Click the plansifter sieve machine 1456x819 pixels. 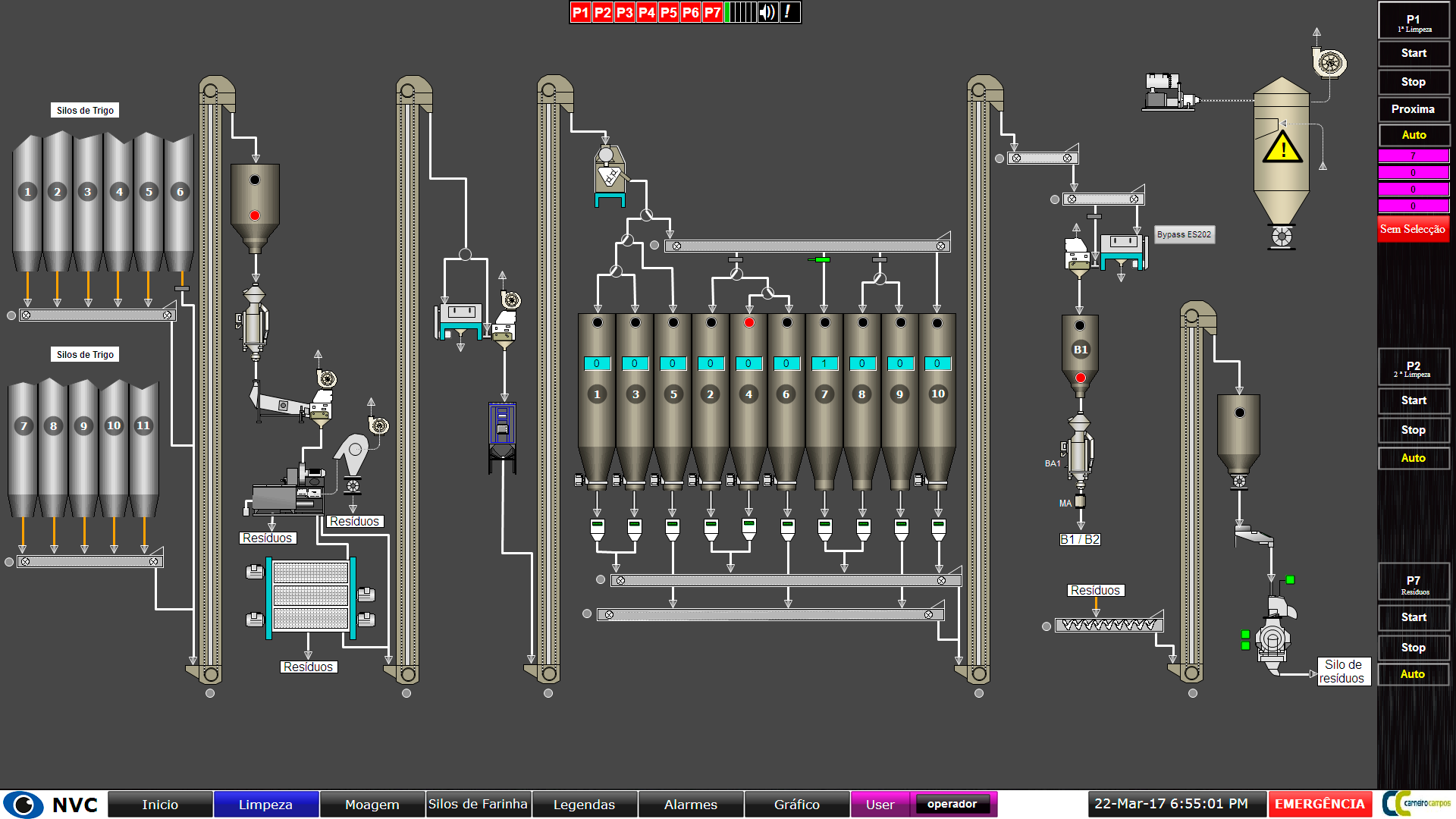click(x=310, y=595)
